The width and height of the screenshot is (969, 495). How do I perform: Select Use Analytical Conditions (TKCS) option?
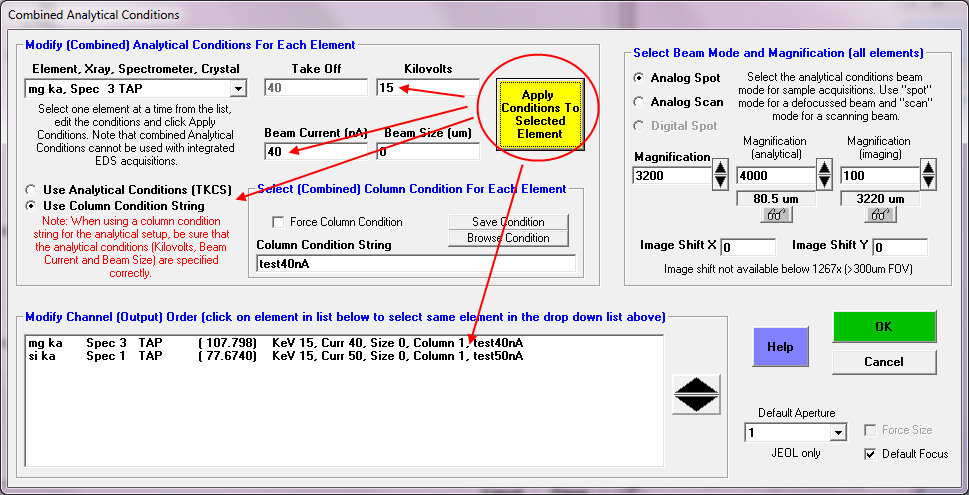[33, 189]
